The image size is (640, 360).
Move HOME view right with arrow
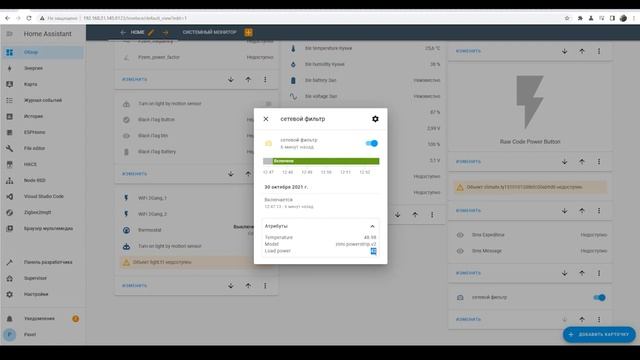point(165,32)
